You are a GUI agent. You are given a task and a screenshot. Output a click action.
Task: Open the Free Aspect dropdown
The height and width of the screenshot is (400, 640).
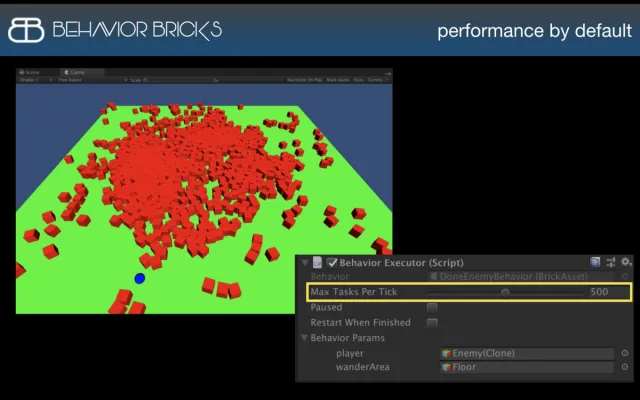[92, 80]
